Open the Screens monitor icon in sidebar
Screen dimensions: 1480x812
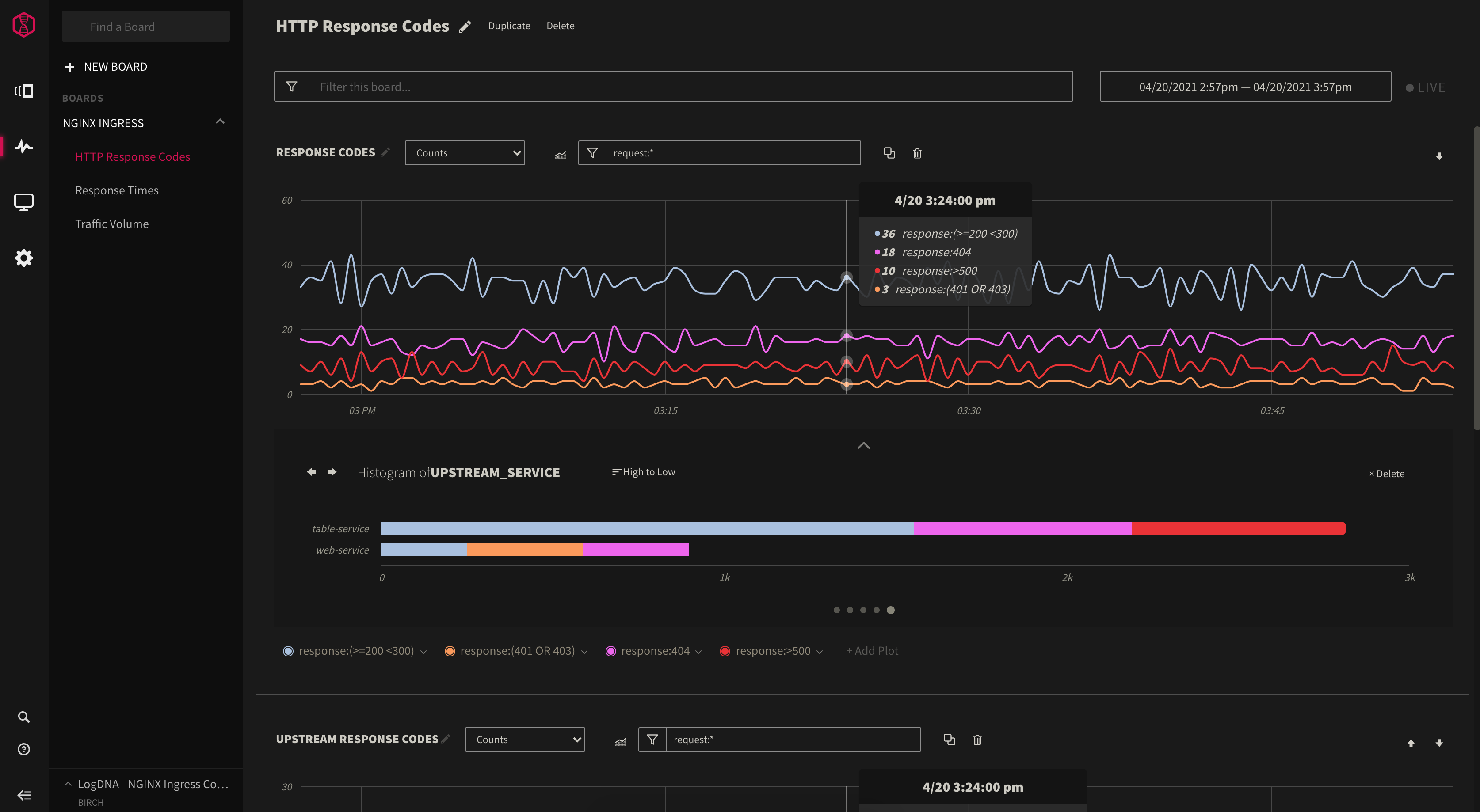23,201
